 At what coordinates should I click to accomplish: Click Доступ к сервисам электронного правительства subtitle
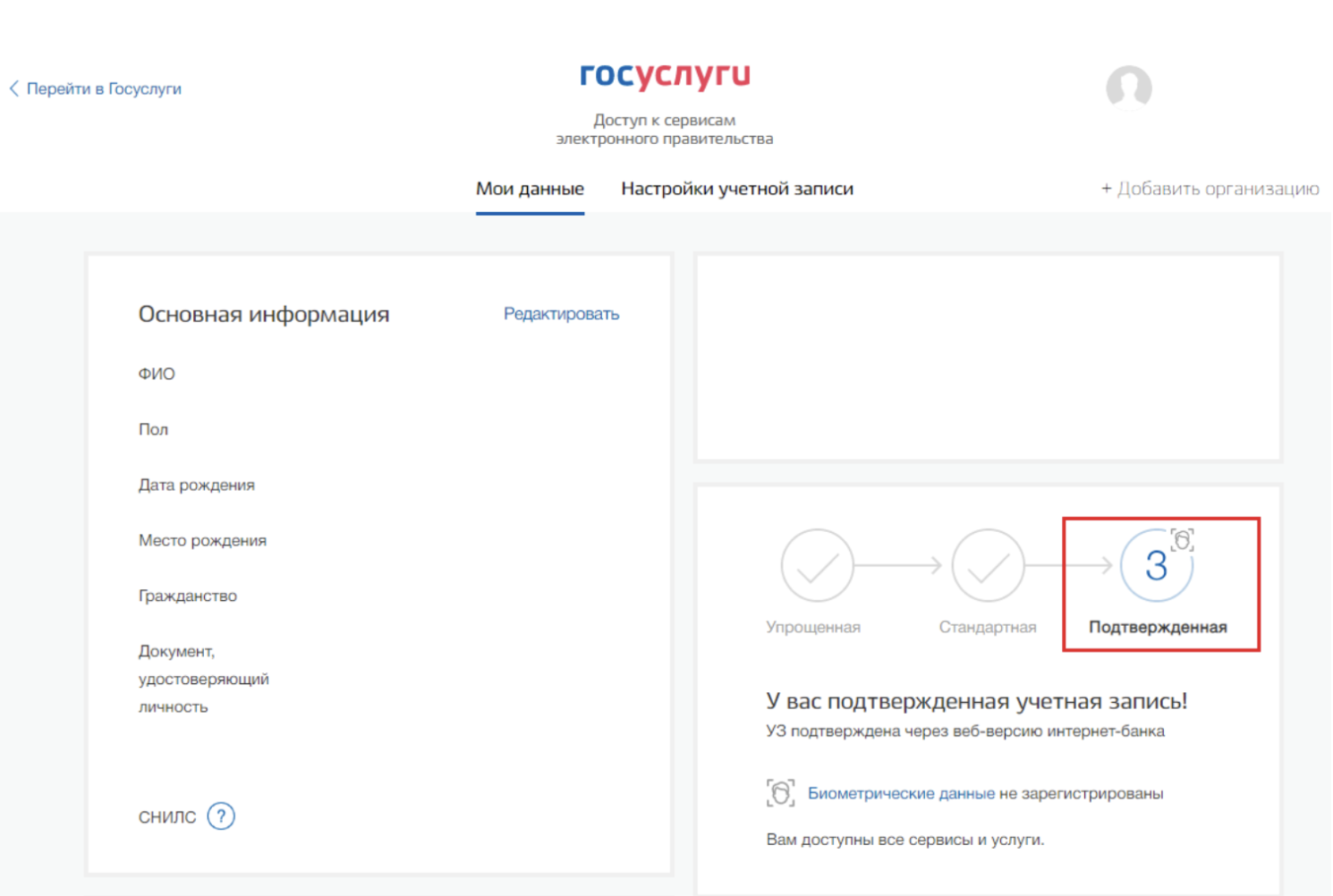[x=665, y=129]
